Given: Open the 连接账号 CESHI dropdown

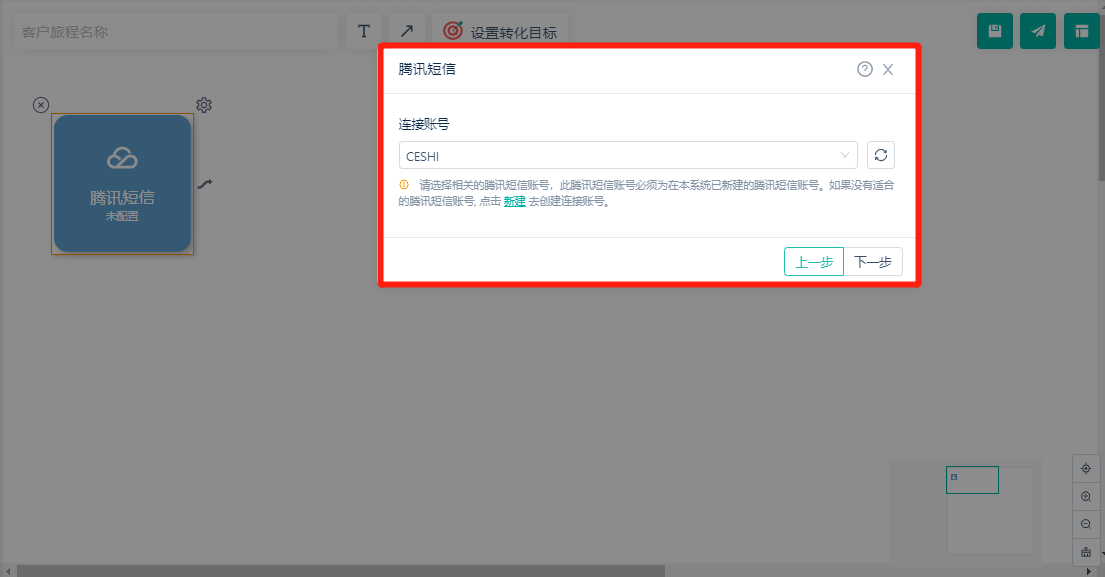Looking at the screenshot, I should [x=628, y=155].
